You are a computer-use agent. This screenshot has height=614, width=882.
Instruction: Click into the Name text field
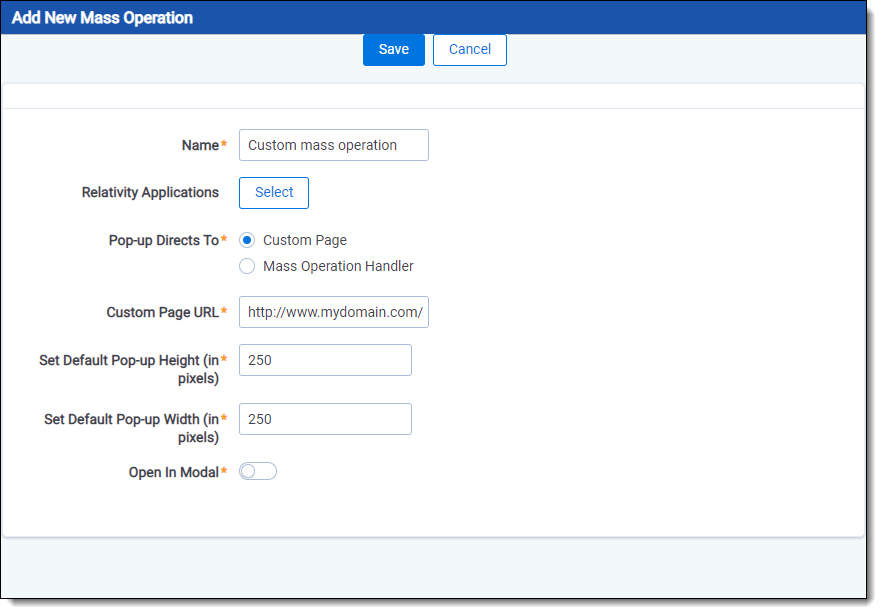tap(333, 145)
